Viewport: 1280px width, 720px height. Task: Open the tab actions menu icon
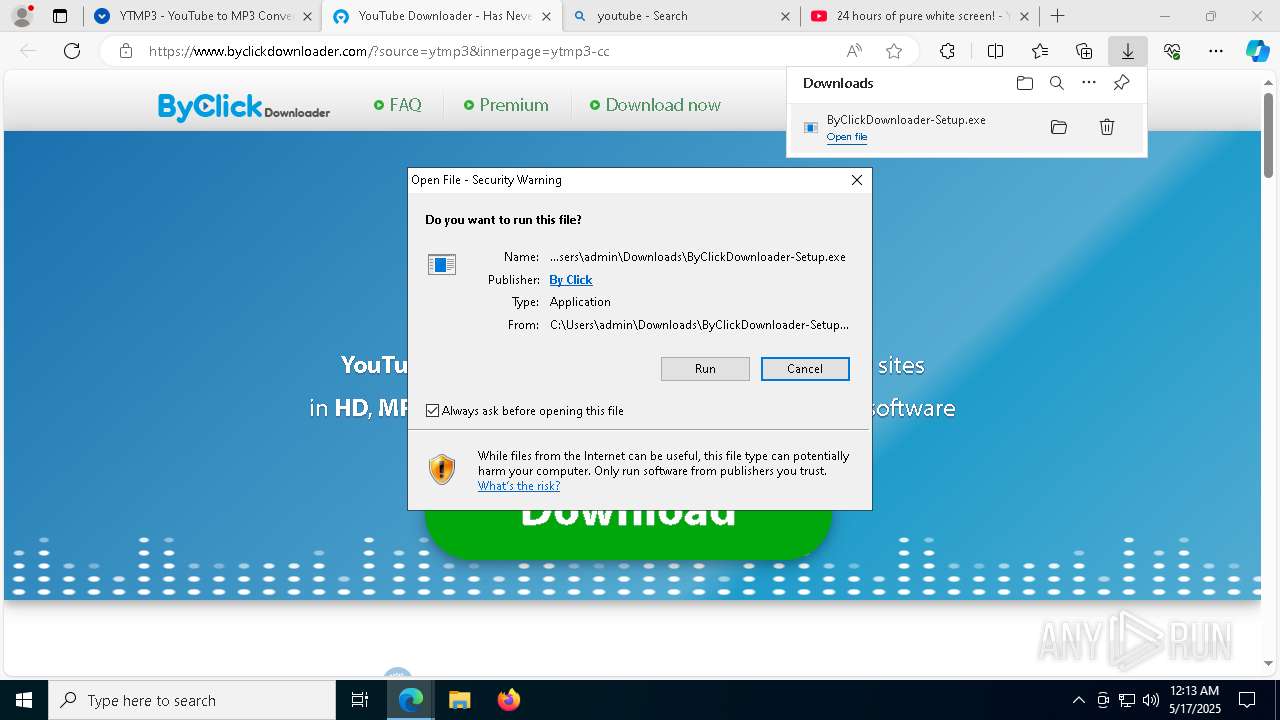(60, 16)
